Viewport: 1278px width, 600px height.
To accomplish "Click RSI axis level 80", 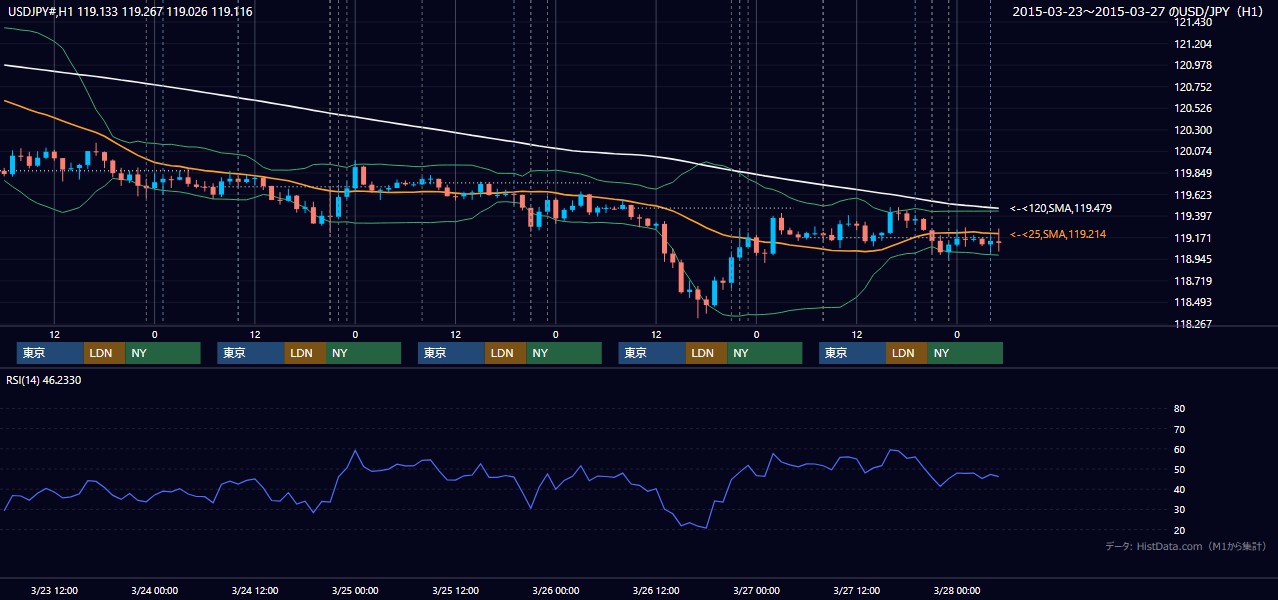I will 1179,409.
